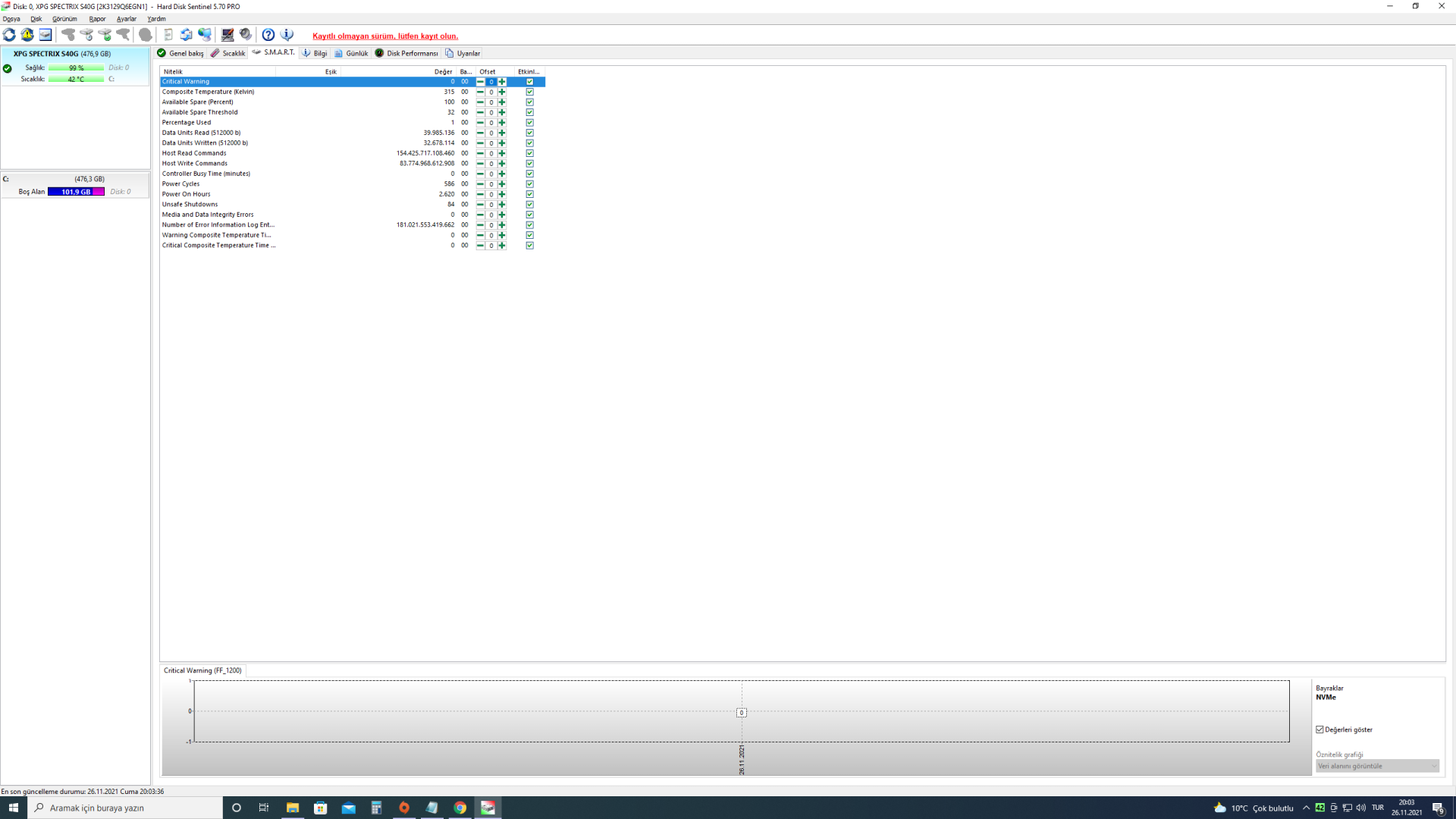Image resolution: width=1456 pixels, height=819 pixels.
Task: Switch to the Sıcaklık tab
Action: (x=228, y=53)
